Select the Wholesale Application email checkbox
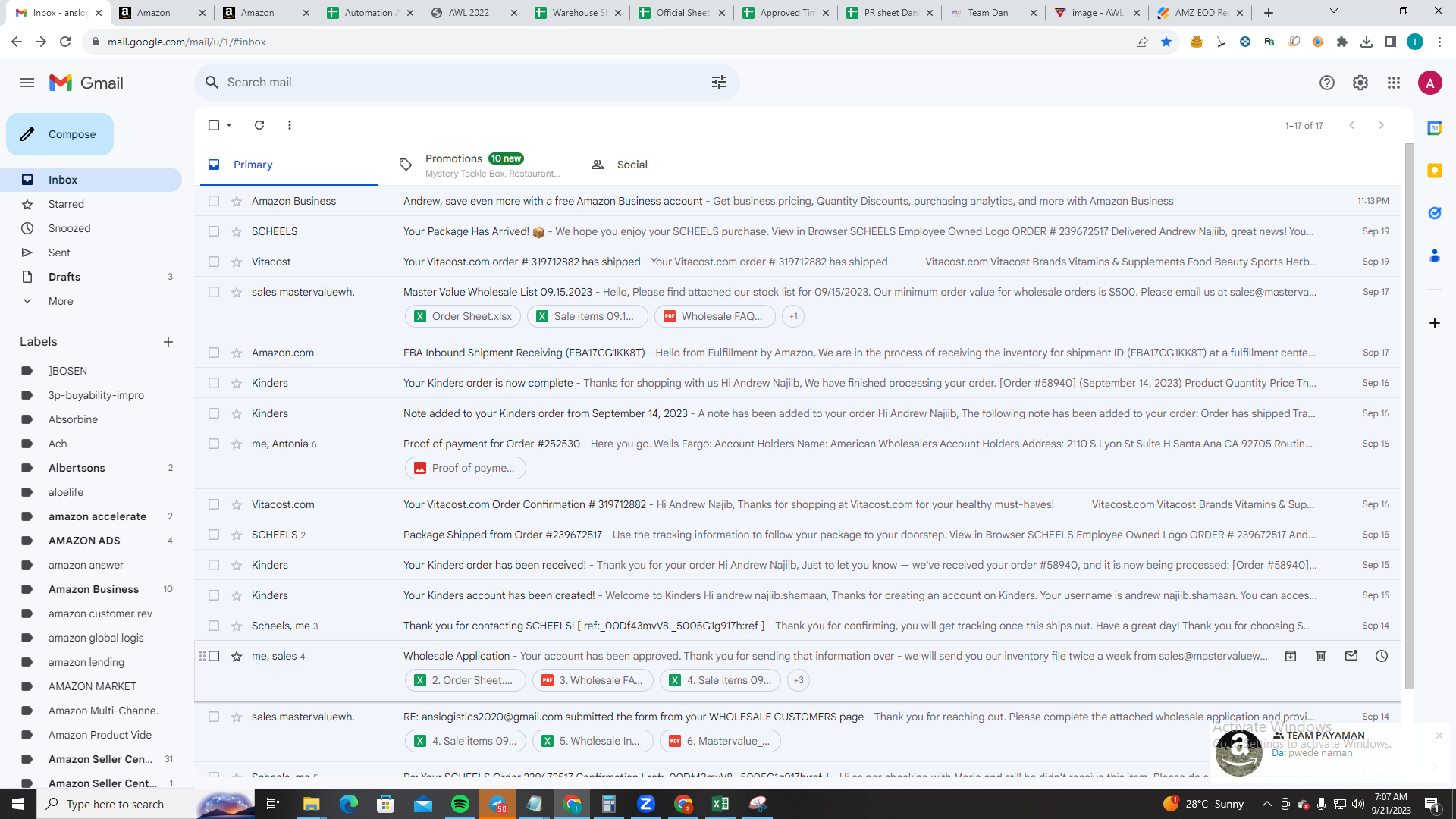 [214, 656]
